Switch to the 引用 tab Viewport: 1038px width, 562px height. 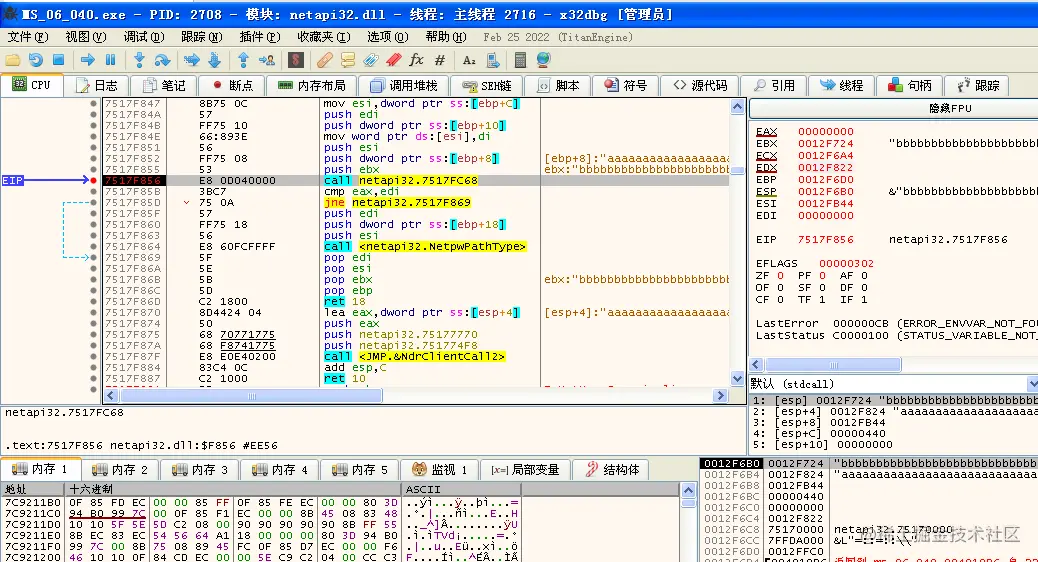pyautogui.click(x=774, y=85)
